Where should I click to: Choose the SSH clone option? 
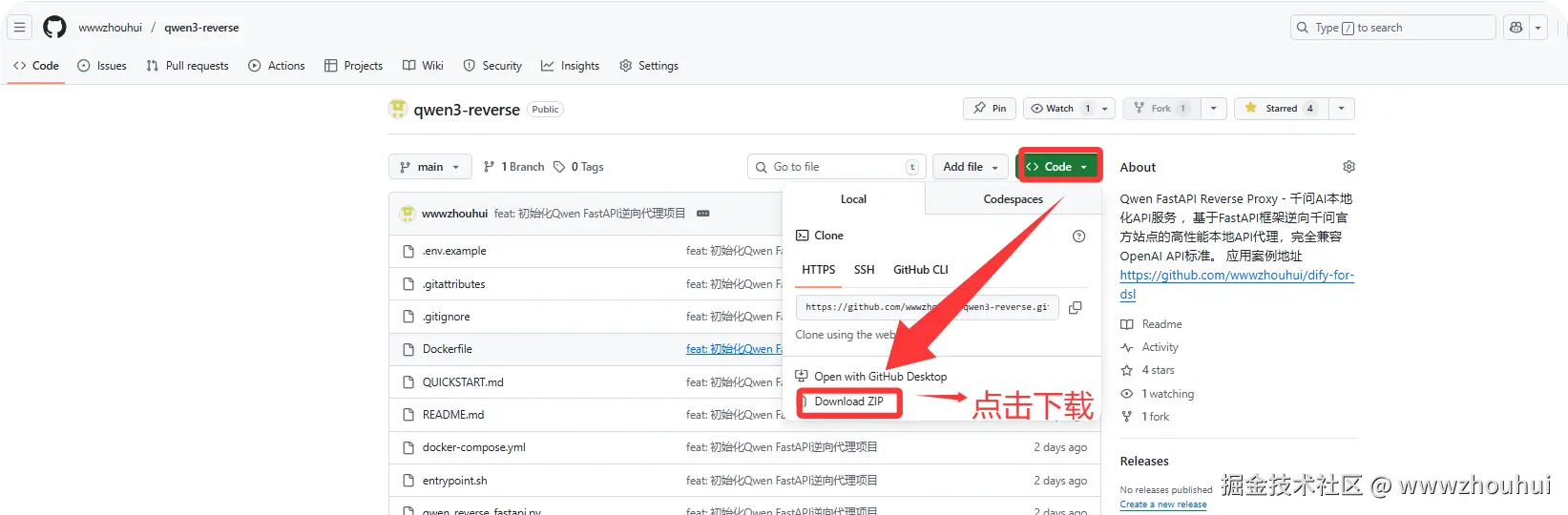click(865, 271)
